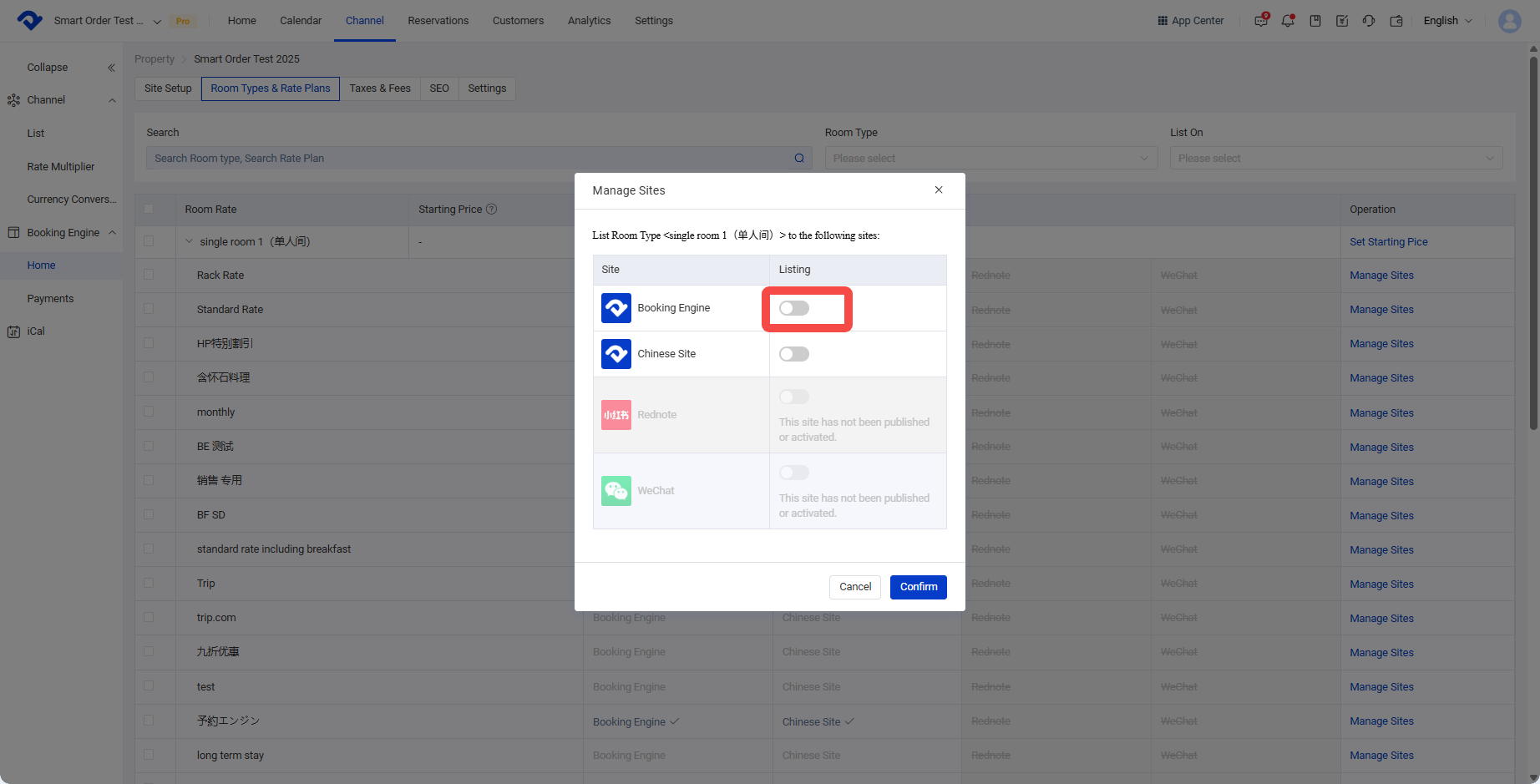The image size is (1540, 784).
Task: Tick the monthly row checkbox
Action: [x=149, y=412]
